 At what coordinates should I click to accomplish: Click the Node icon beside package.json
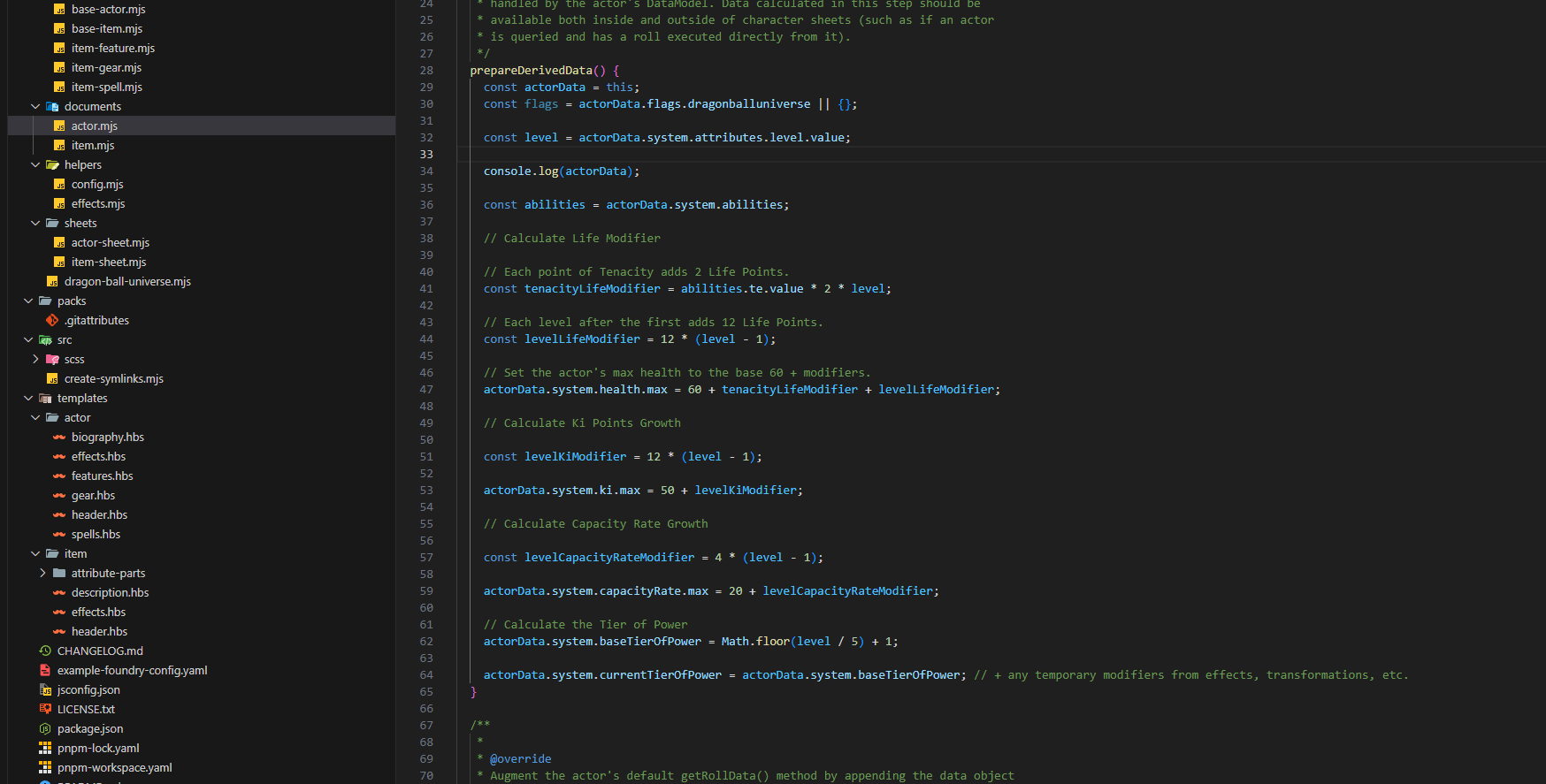click(45, 728)
